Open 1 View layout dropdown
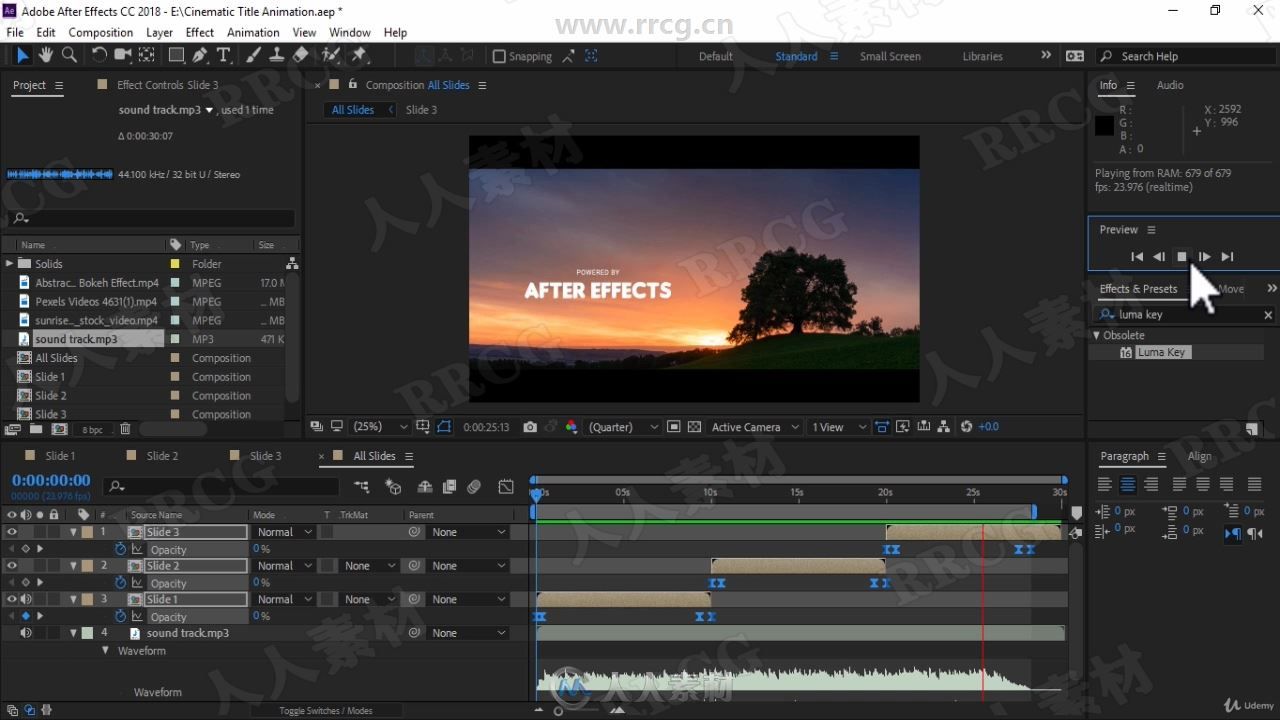The width and height of the screenshot is (1280, 720). 838,427
